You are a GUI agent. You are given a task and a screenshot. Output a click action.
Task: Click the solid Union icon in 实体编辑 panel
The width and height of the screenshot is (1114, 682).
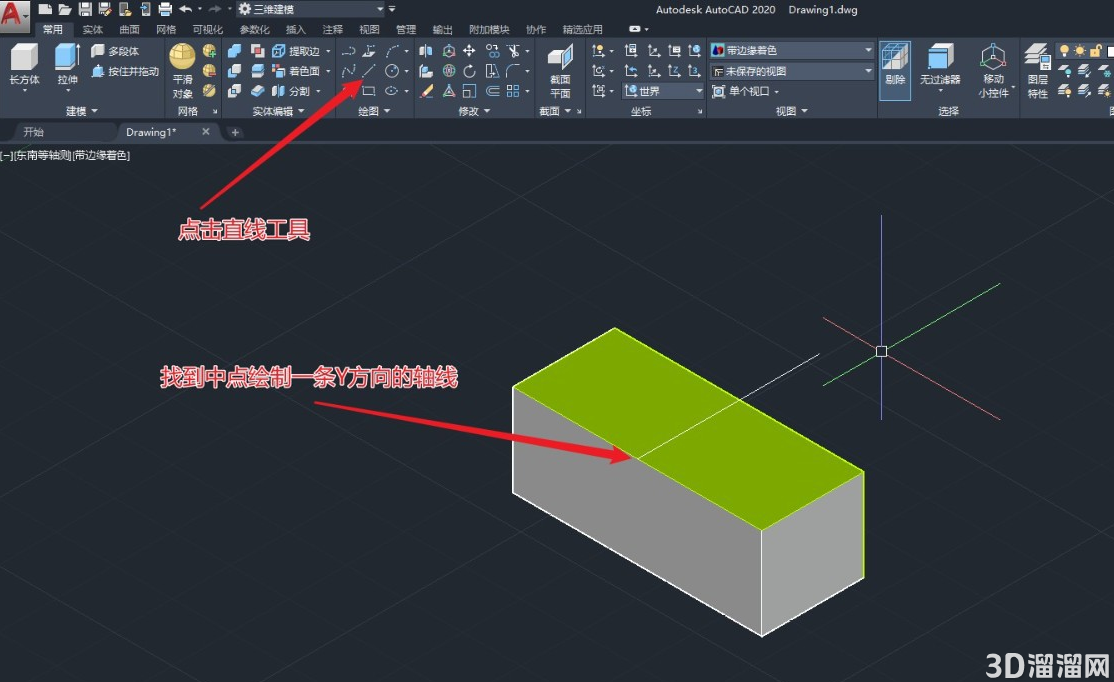coord(234,50)
